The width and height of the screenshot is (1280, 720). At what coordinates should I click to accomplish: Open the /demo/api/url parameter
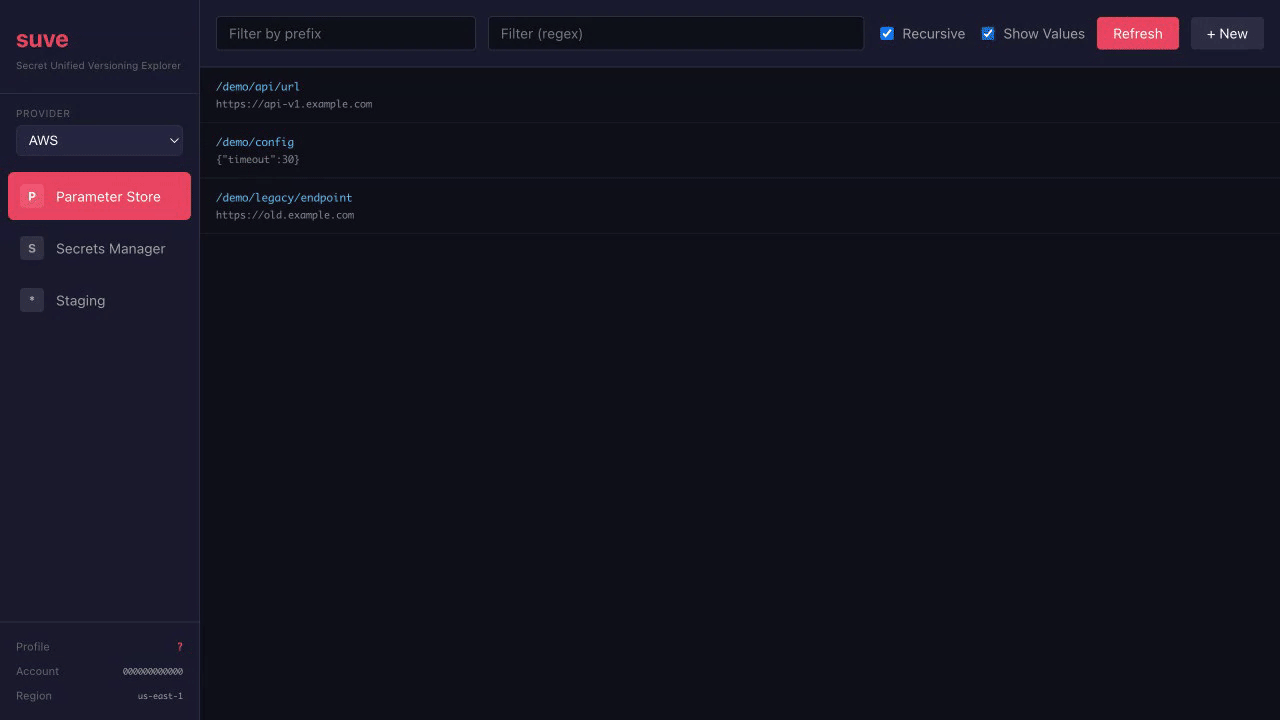(740, 95)
